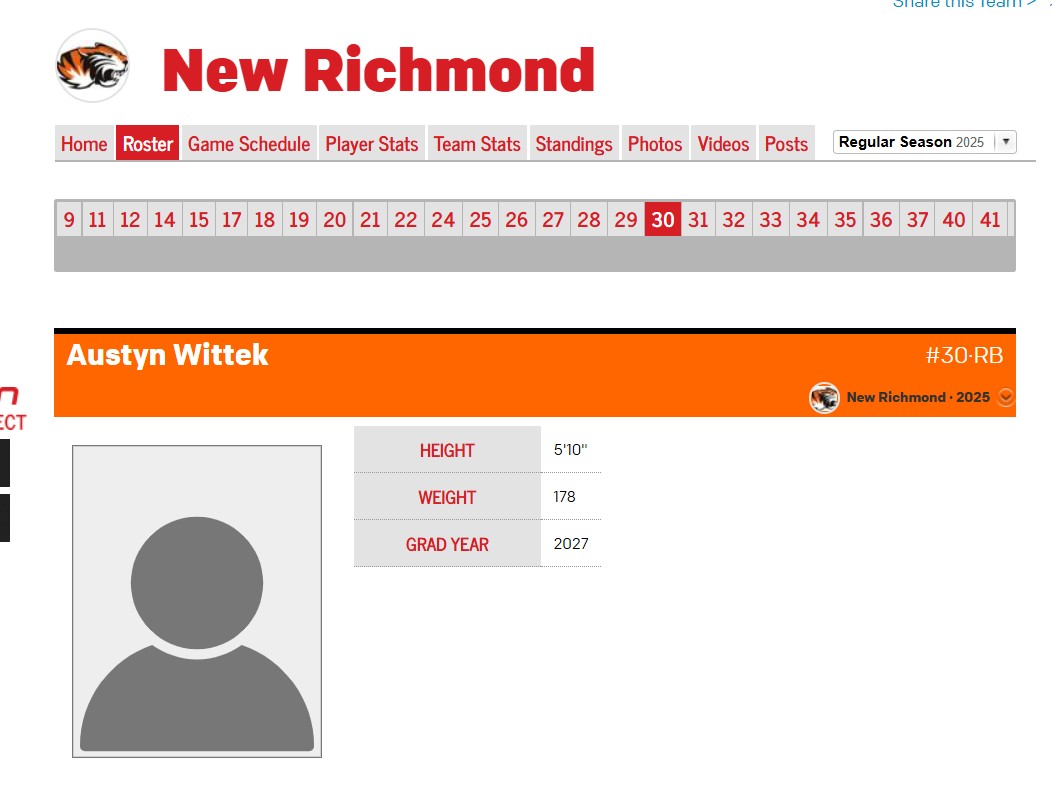Open the Photos tab
The image size is (1052, 807).
coord(655,144)
